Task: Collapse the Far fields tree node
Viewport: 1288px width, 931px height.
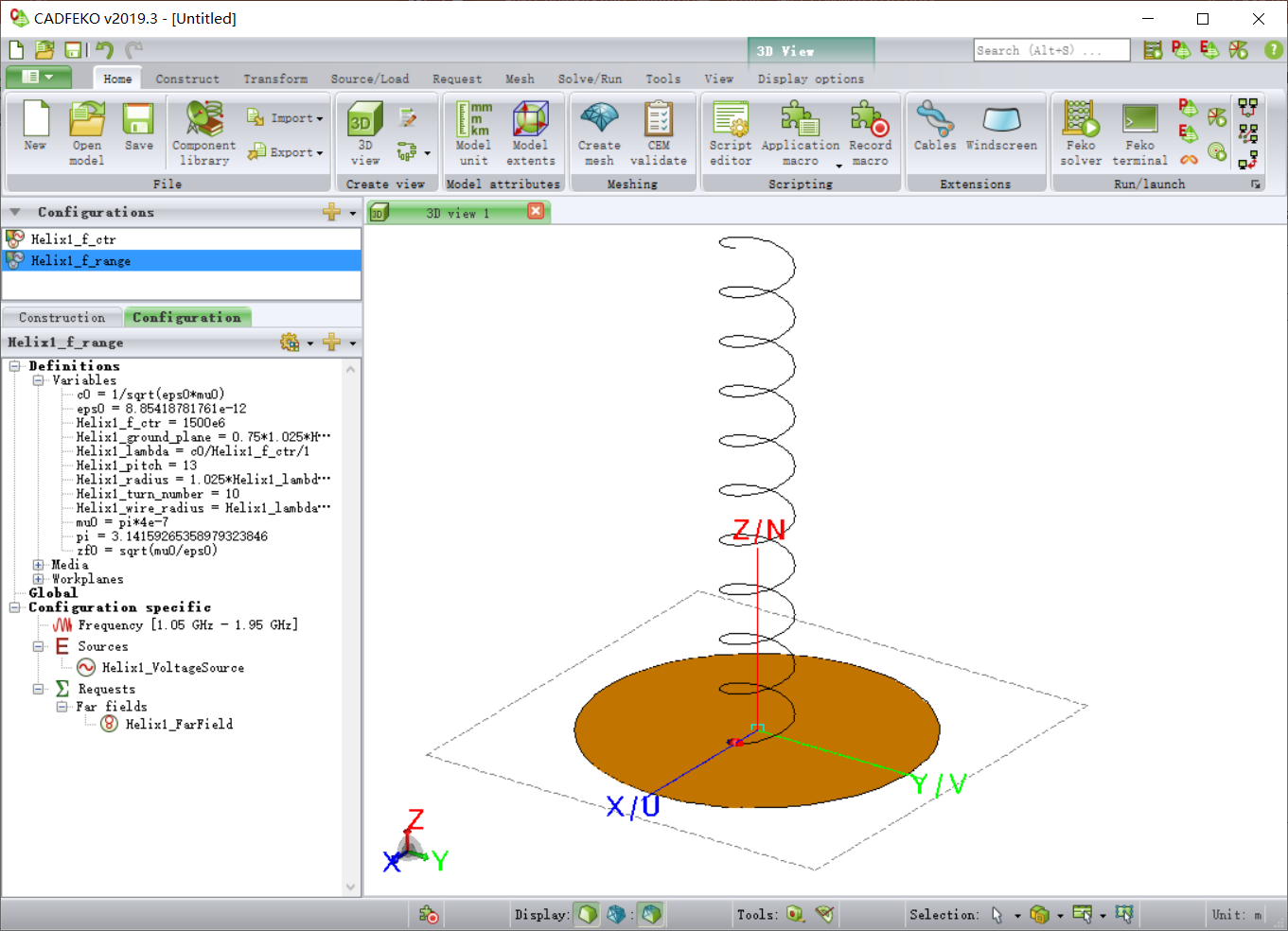Action: 62,707
